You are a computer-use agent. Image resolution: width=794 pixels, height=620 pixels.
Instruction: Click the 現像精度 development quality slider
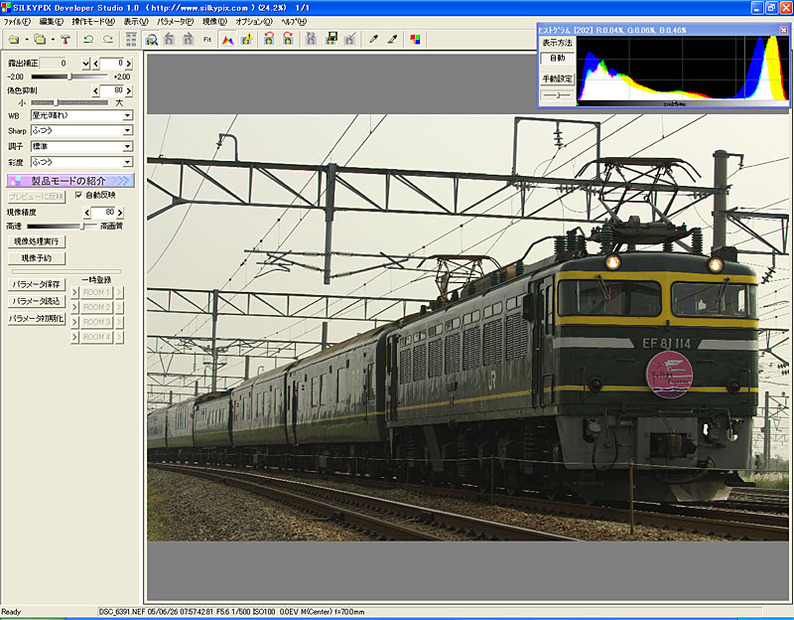point(61,226)
